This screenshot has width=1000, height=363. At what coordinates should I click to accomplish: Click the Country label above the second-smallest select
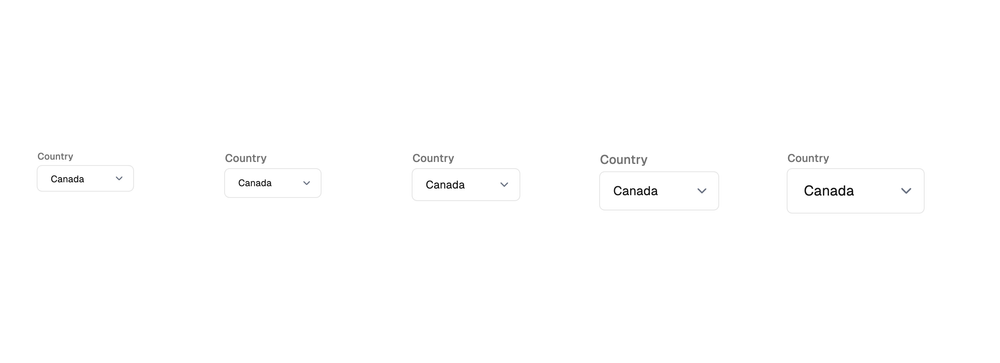pos(246,158)
